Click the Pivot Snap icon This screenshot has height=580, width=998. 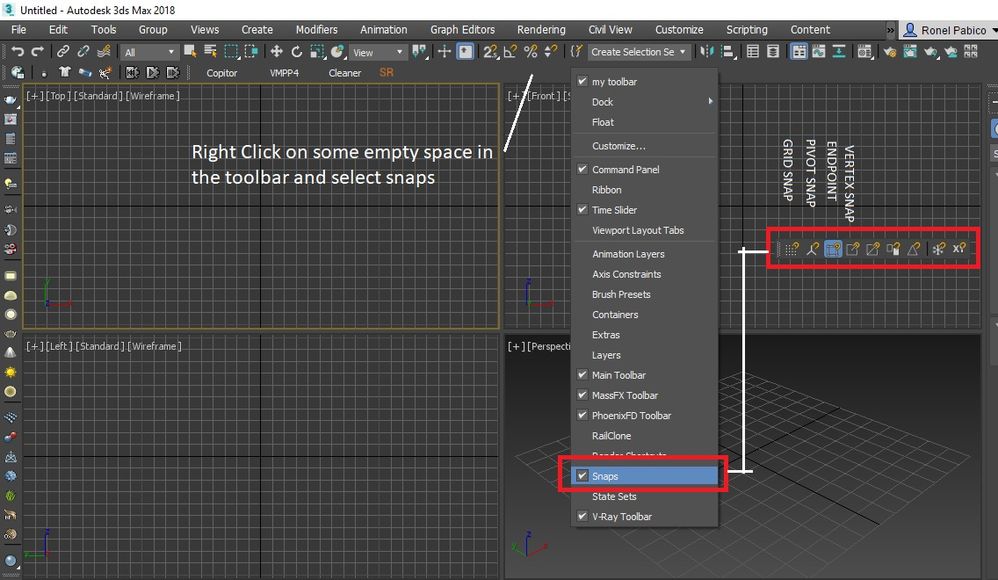click(x=812, y=248)
